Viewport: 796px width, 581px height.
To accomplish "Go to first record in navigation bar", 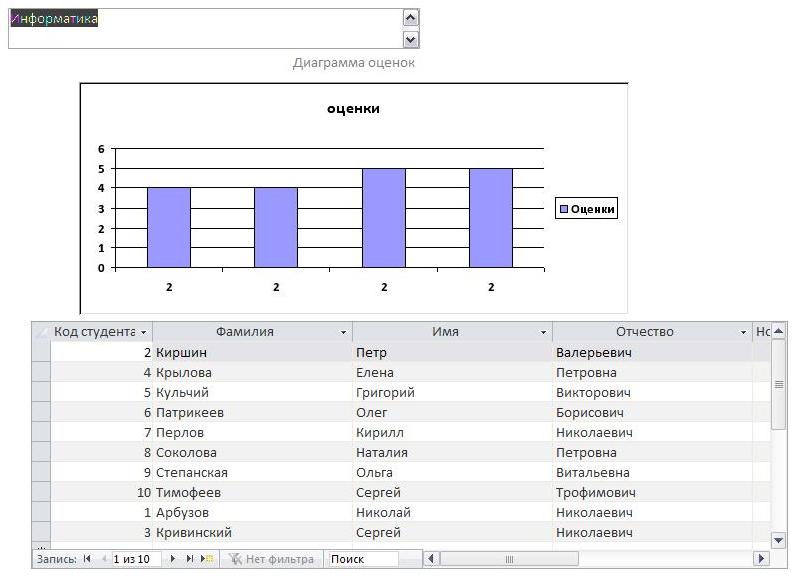I will pyautogui.click(x=87, y=559).
